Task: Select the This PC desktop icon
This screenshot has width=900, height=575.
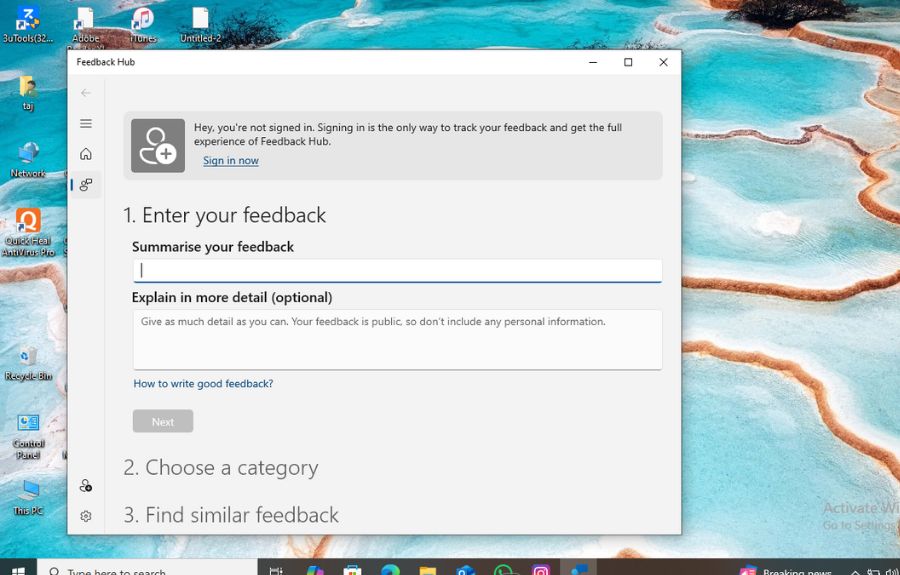Action: tap(28, 497)
